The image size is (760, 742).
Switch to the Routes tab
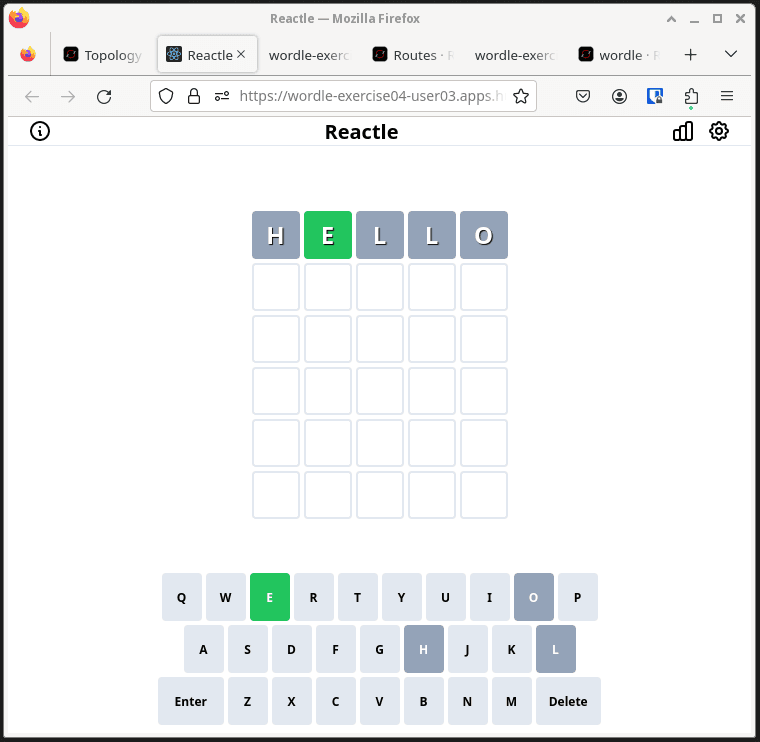click(x=413, y=55)
